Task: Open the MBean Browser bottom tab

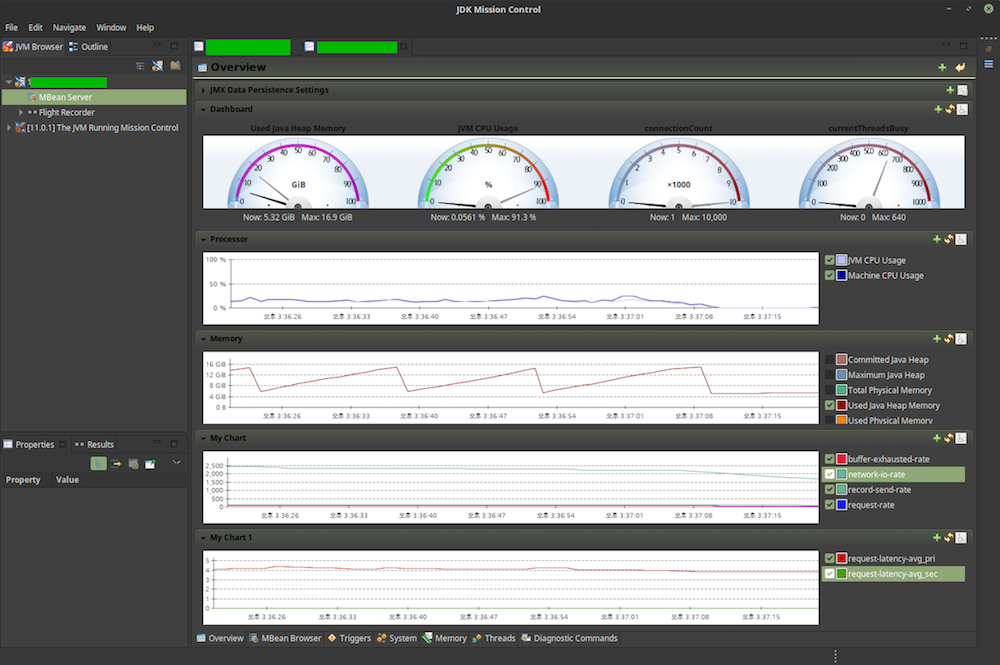Action: coord(285,638)
